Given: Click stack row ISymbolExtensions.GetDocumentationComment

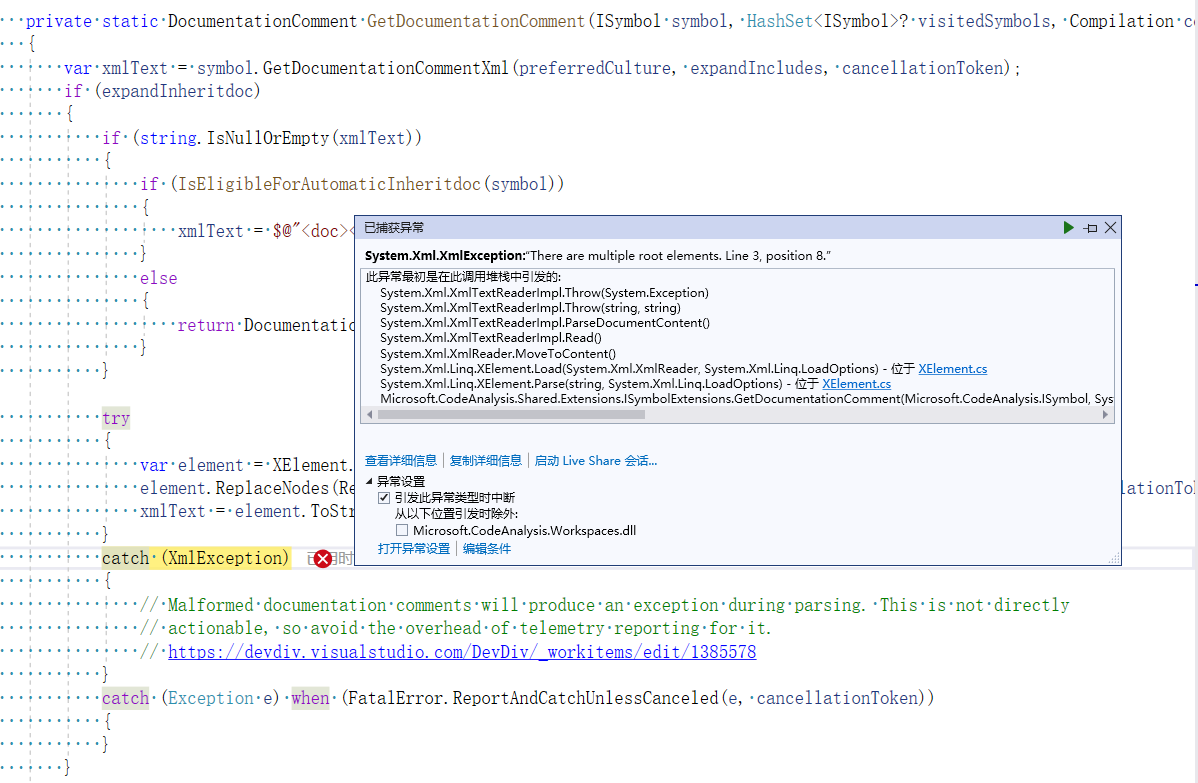Looking at the screenshot, I should 746,399.
